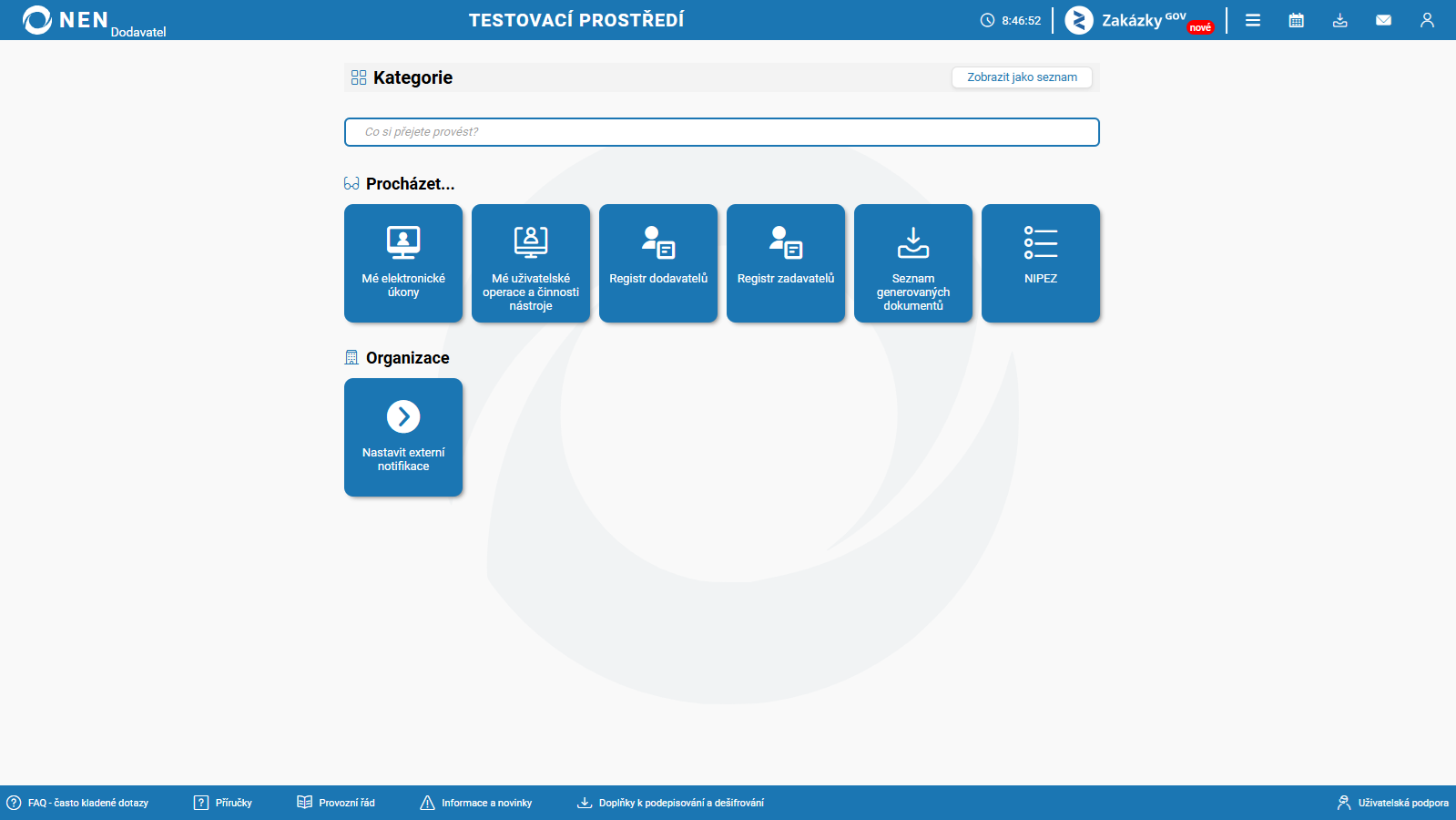Click Zobrazit jako seznam button
1456x820 pixels.
tap(1022, 77)
